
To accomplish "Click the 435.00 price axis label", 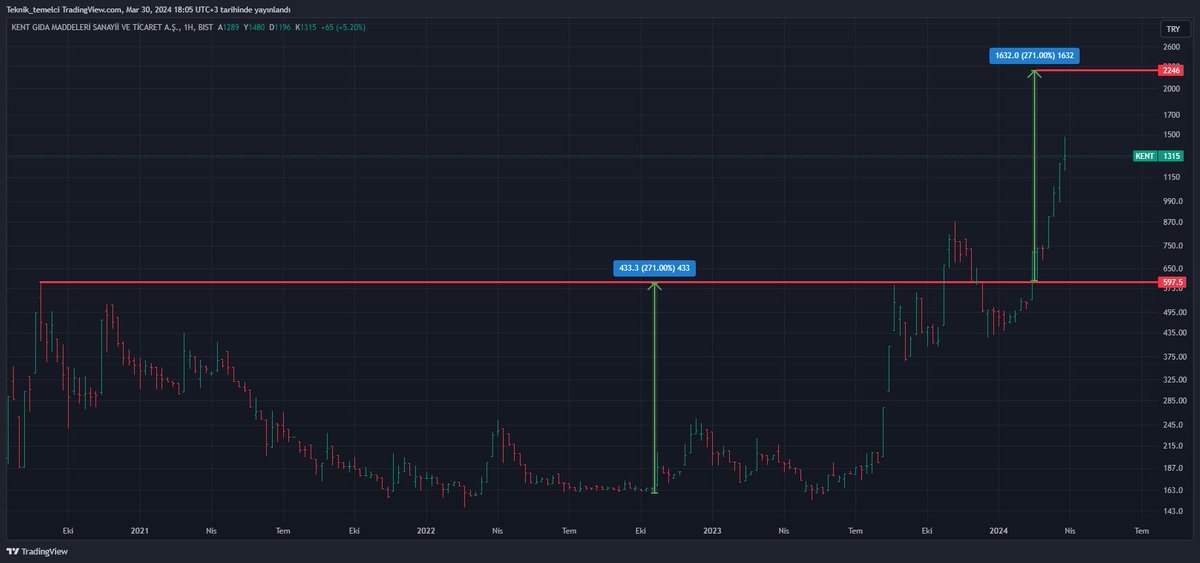I will [1173, 333].
